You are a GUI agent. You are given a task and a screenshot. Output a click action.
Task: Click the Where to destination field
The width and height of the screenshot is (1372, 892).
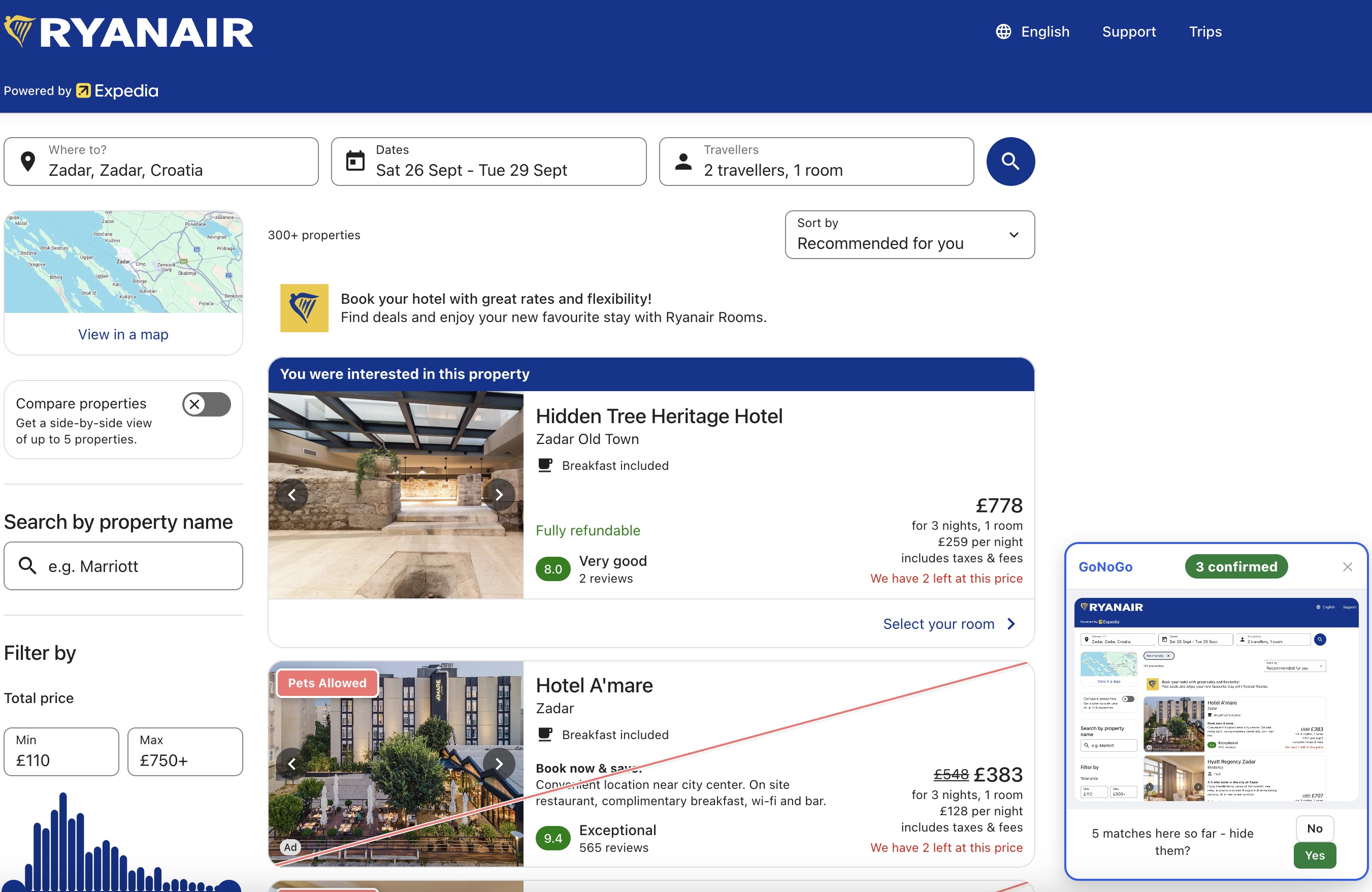tap(161, 162)
